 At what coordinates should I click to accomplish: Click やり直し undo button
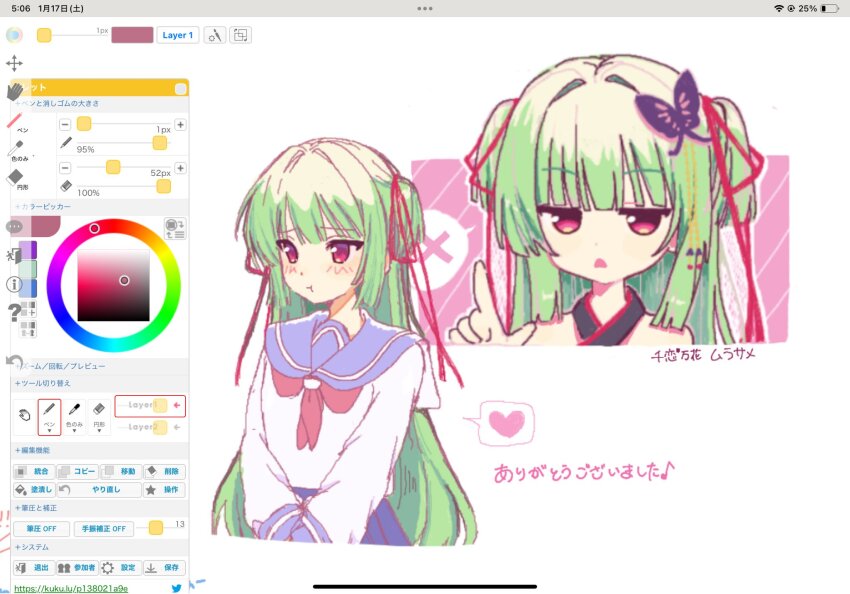pos(99,490)
